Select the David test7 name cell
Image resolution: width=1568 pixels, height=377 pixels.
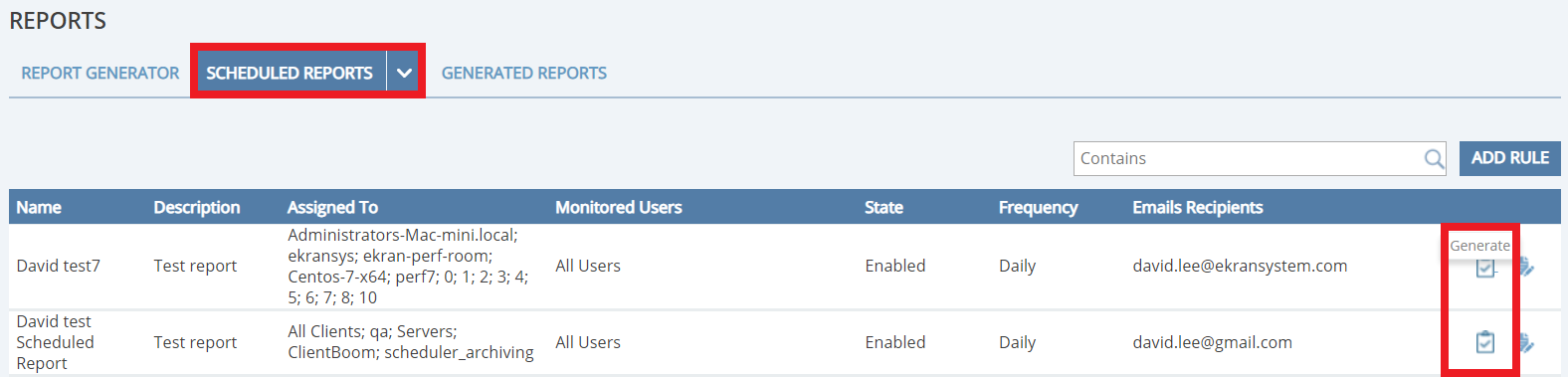click(x=59, y=266)
